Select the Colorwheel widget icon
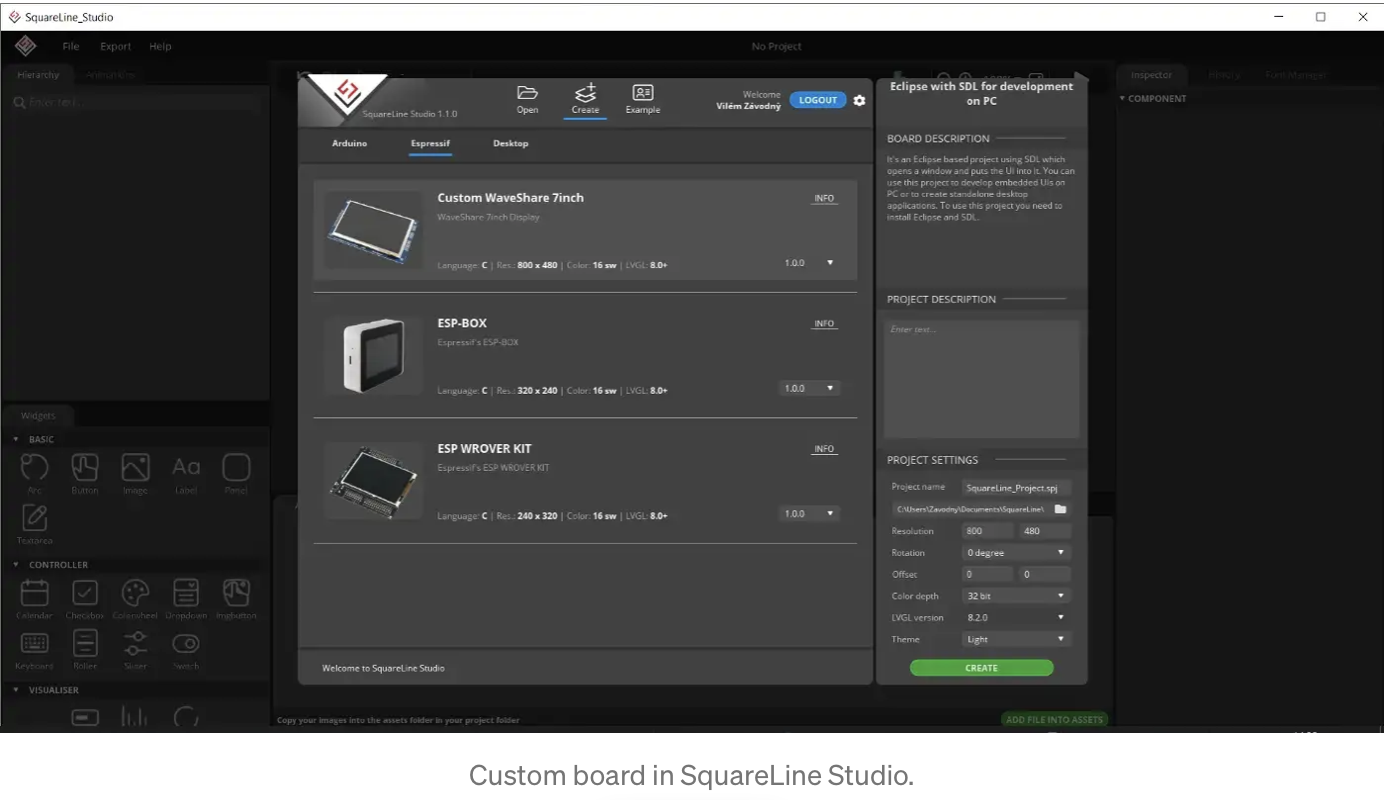Screen dimensions: 1384x800 click(135, 593)
